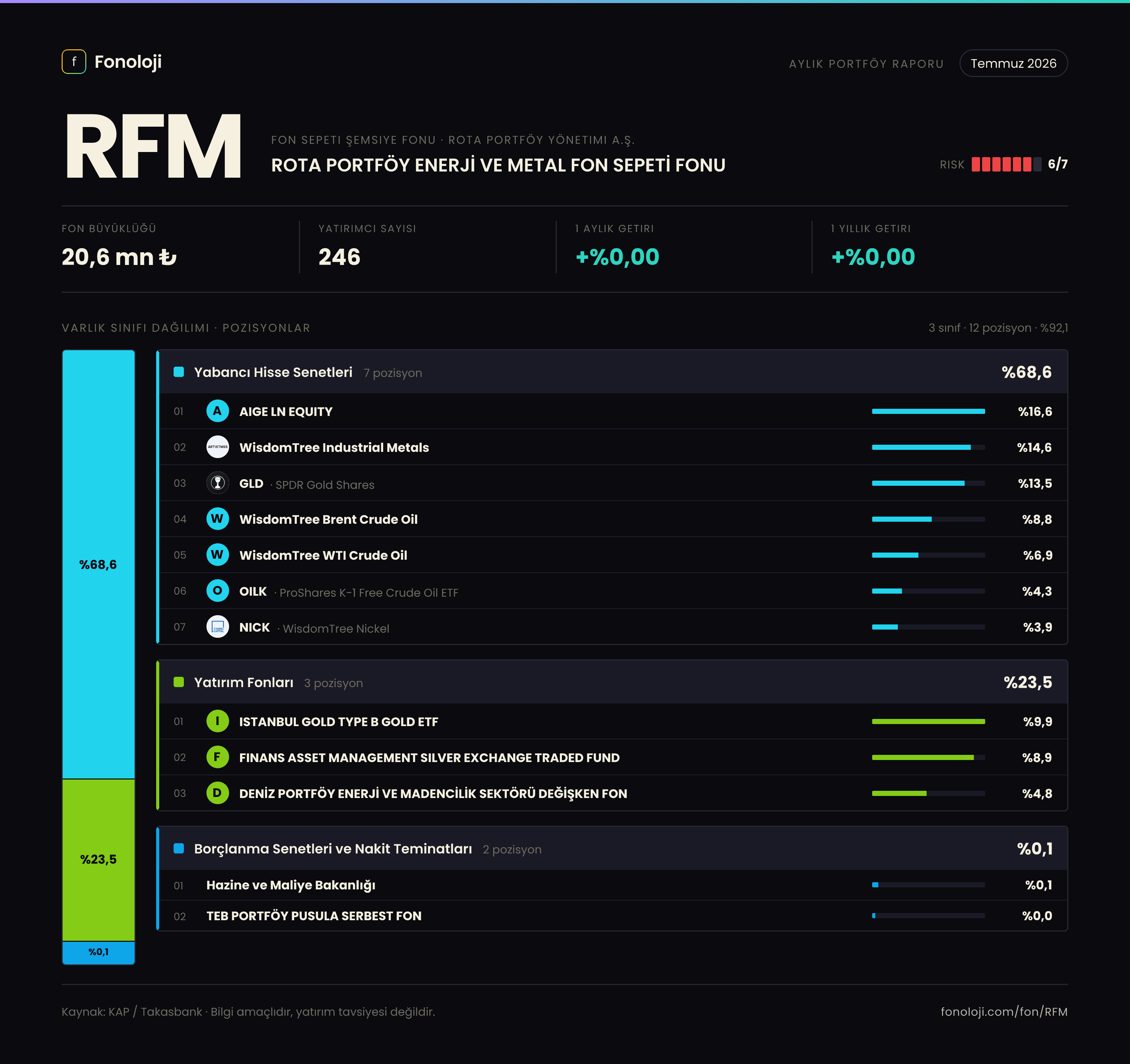The width and height of the screenshot is (1130, 1064).
Task: Click the Yabancı Hisse Senetleri color square
Action: click(x=178, y=372)
